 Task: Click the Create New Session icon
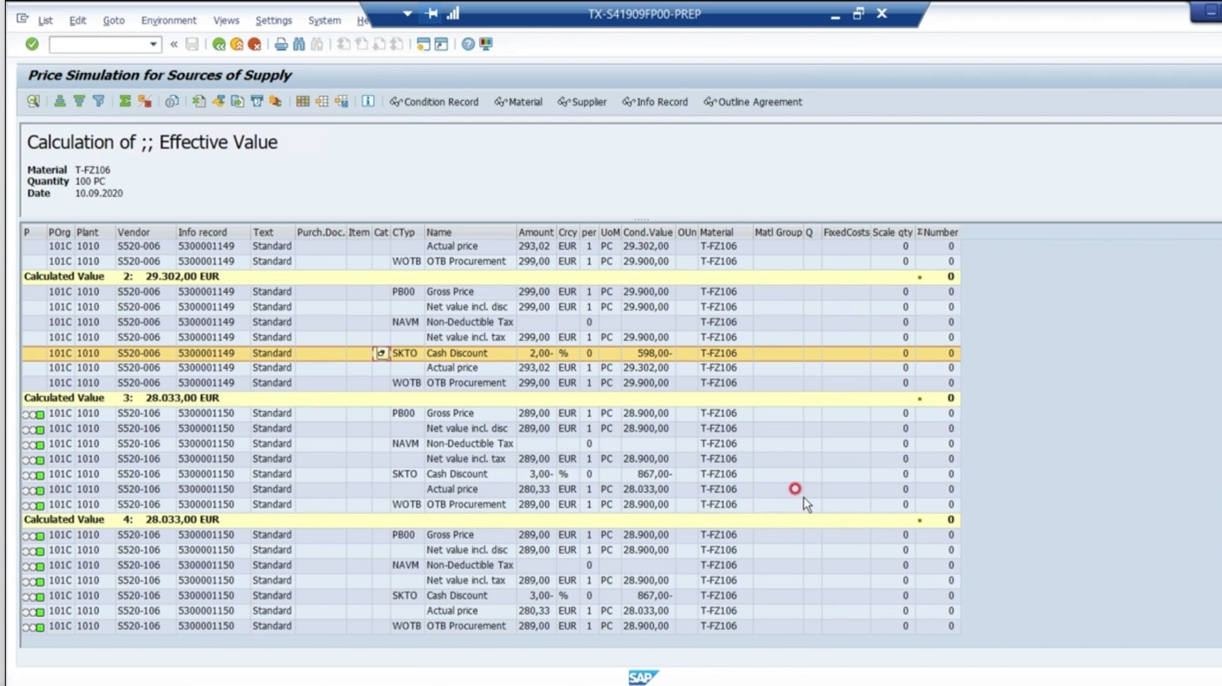point(423,44)
